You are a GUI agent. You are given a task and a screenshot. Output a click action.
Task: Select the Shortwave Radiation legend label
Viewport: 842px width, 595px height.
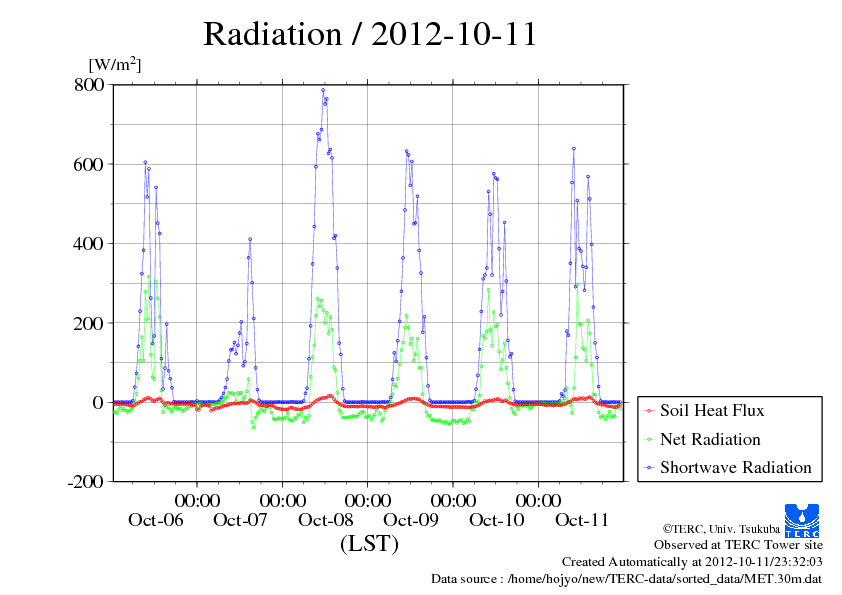[x=735, y=468]
